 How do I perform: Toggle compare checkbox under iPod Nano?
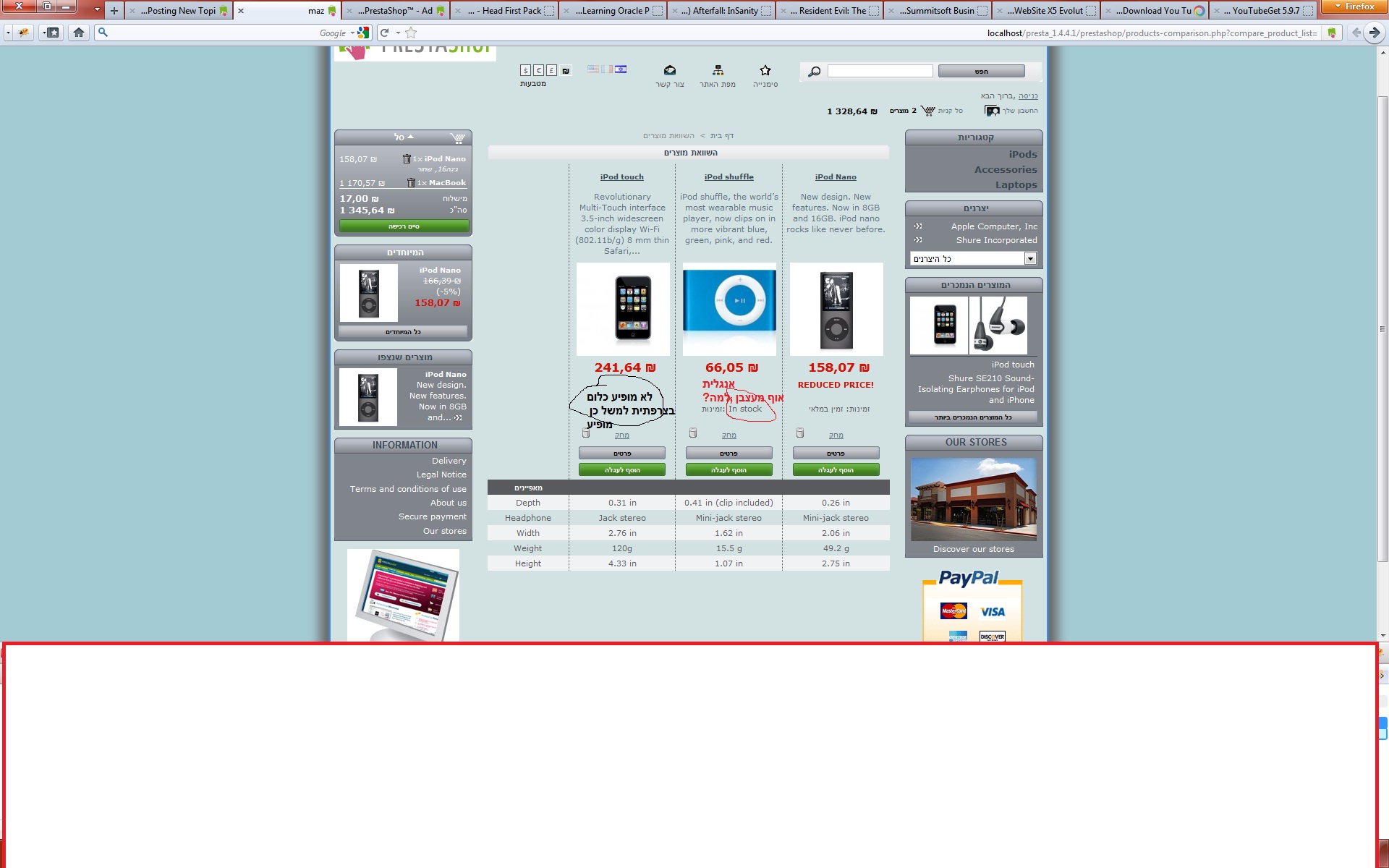pyautogui.click(x=800, y=433)
